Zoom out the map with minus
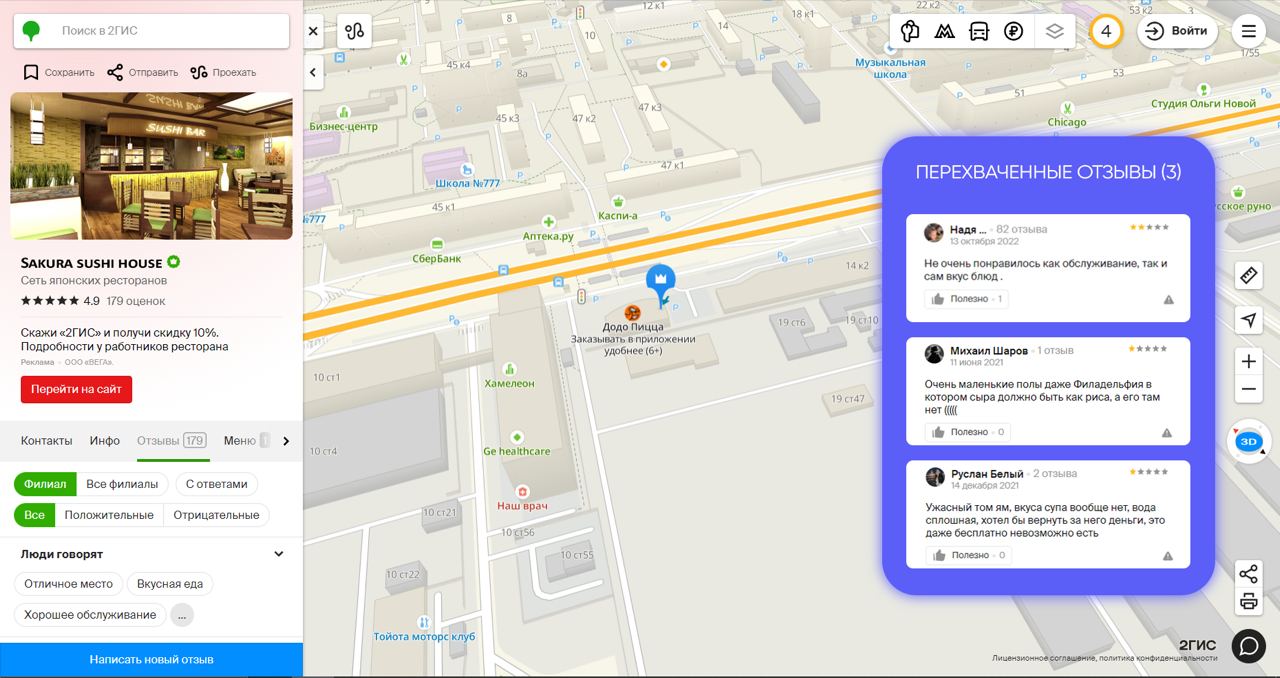The width and height of the screenshot is (1280, 678). [x=1248, y=389]
